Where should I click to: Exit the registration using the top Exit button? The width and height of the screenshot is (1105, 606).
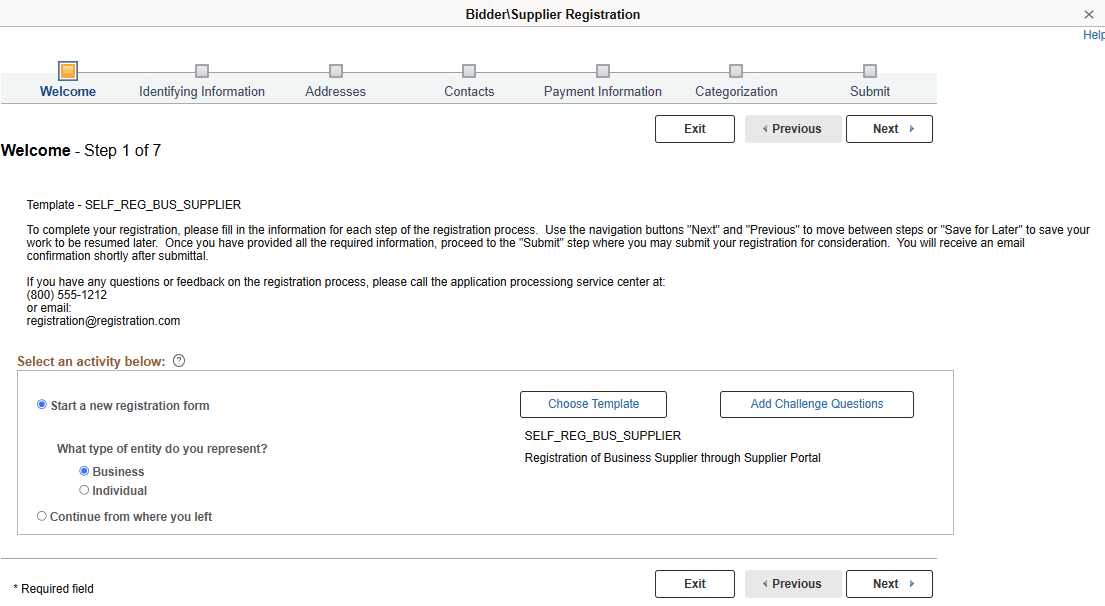coord(694,128)
